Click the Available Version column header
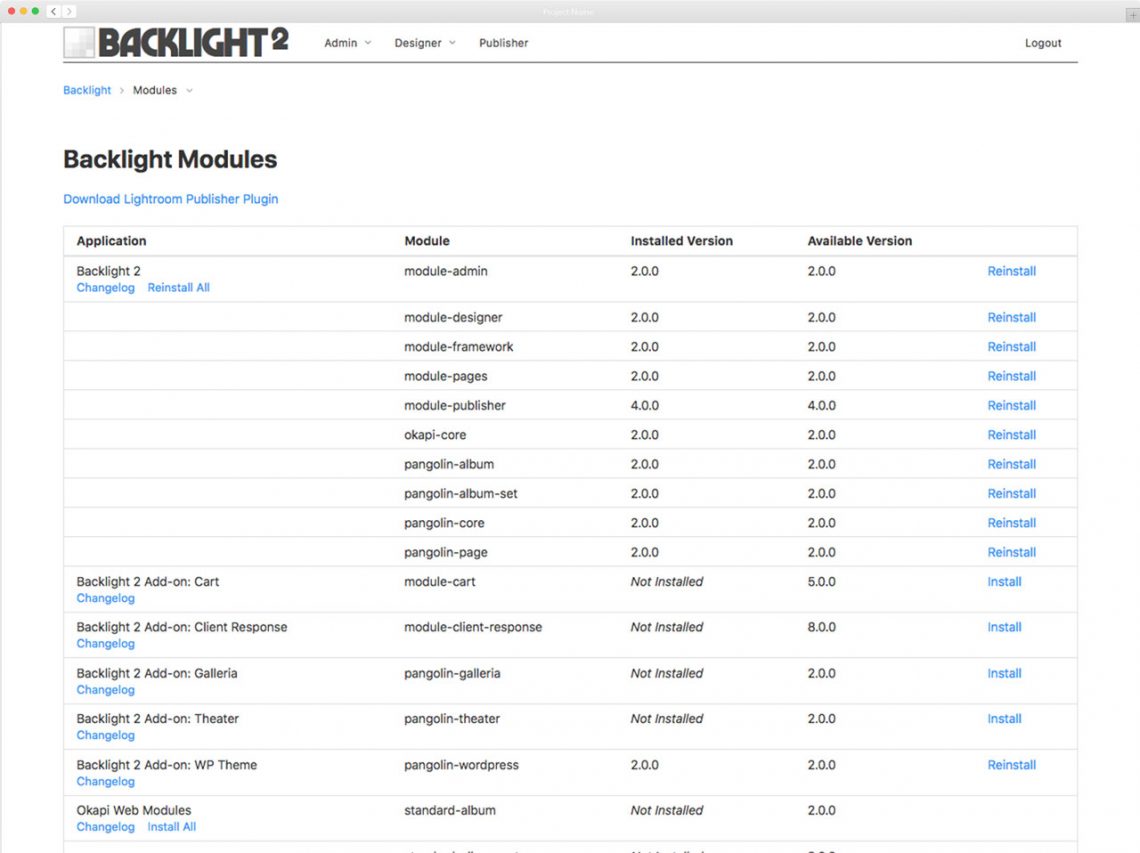 click(859, 241)
